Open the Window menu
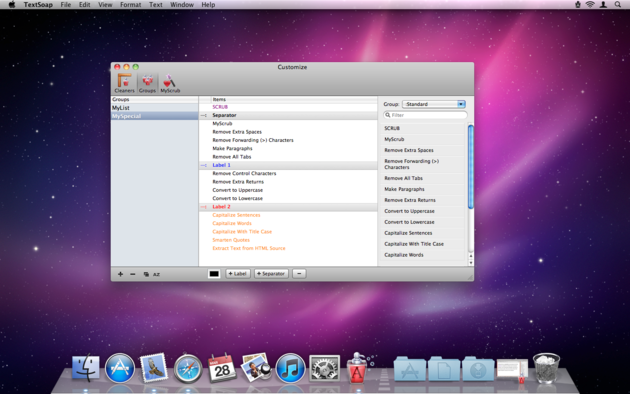 click(x=182, y=4)
